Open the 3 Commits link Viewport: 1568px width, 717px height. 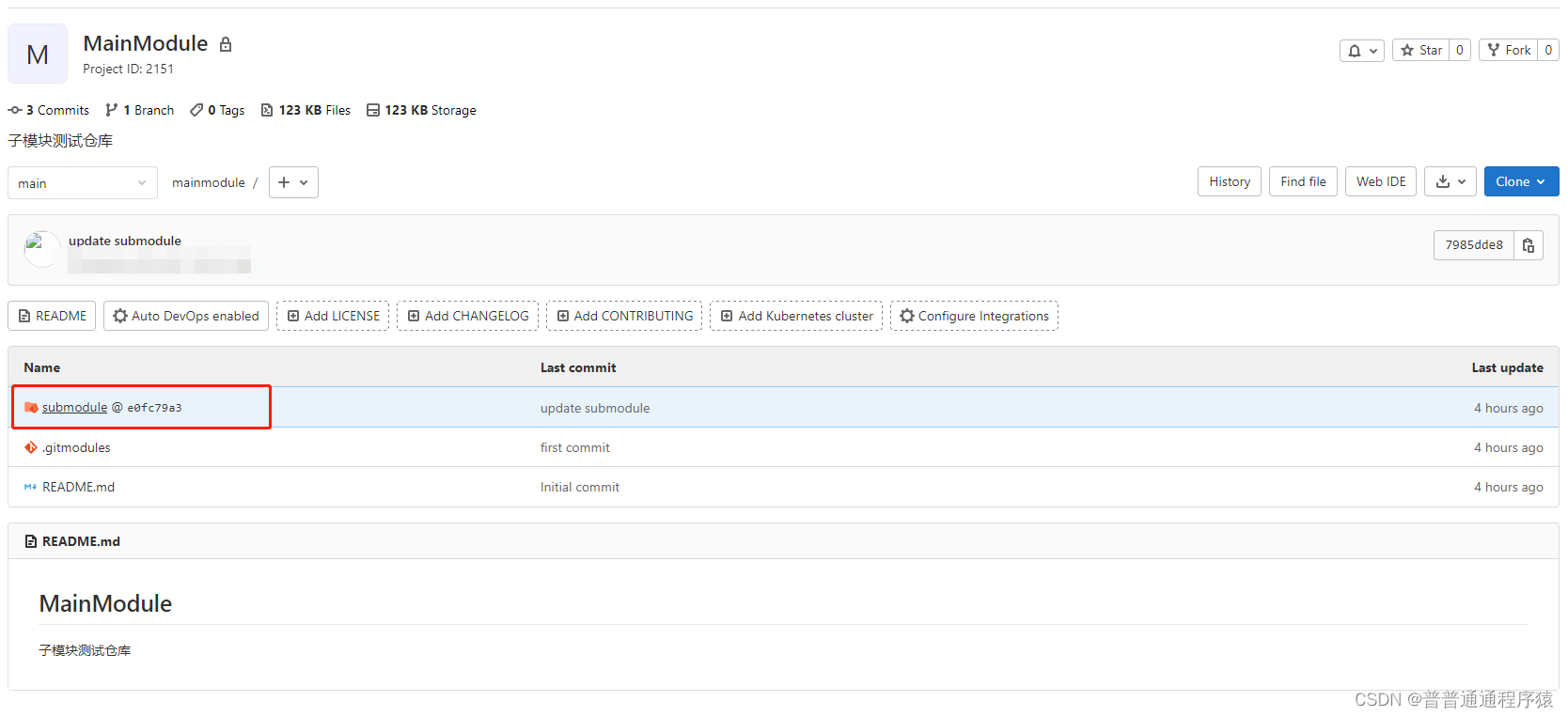49,110
